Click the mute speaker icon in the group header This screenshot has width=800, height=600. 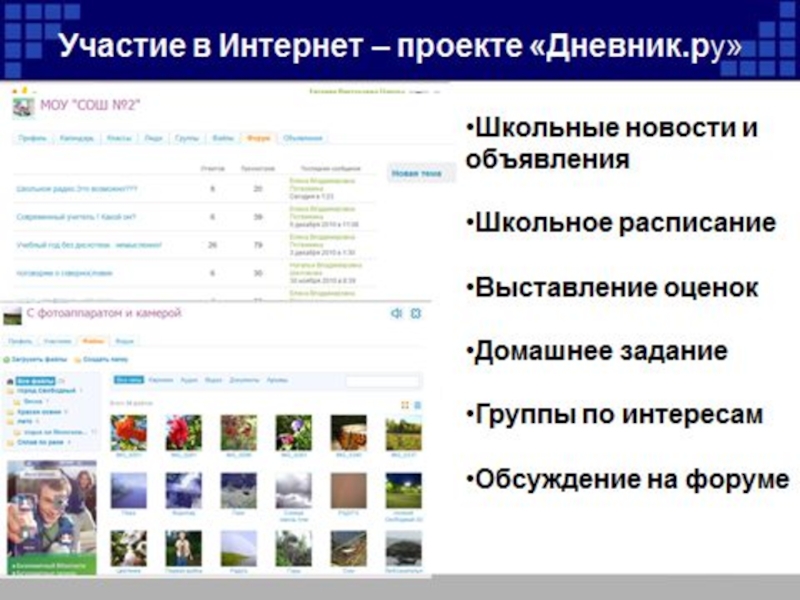click(396, 313)
